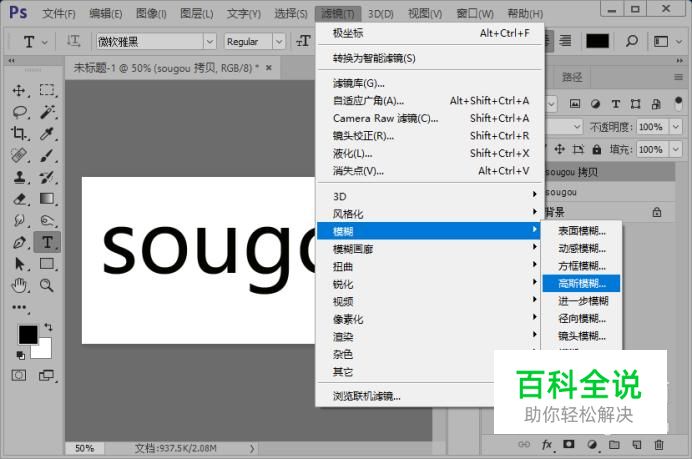Select the Zoom tool
The height and width of the screenshot is (459, 692).
click(47, 286)
